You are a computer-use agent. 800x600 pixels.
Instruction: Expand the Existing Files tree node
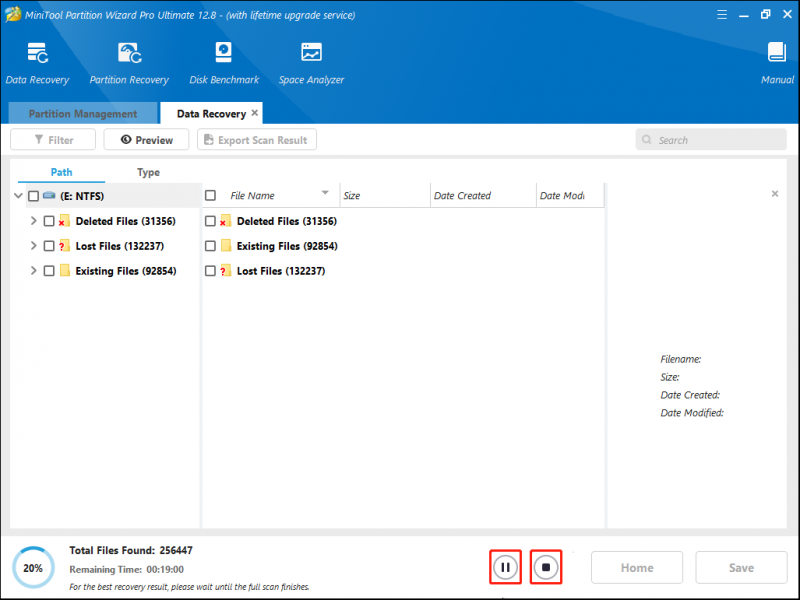pos(34,270)
